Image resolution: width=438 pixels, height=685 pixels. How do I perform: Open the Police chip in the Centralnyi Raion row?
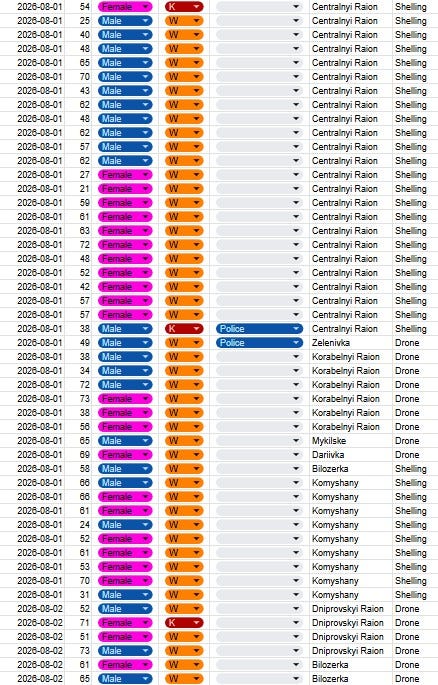259,329
